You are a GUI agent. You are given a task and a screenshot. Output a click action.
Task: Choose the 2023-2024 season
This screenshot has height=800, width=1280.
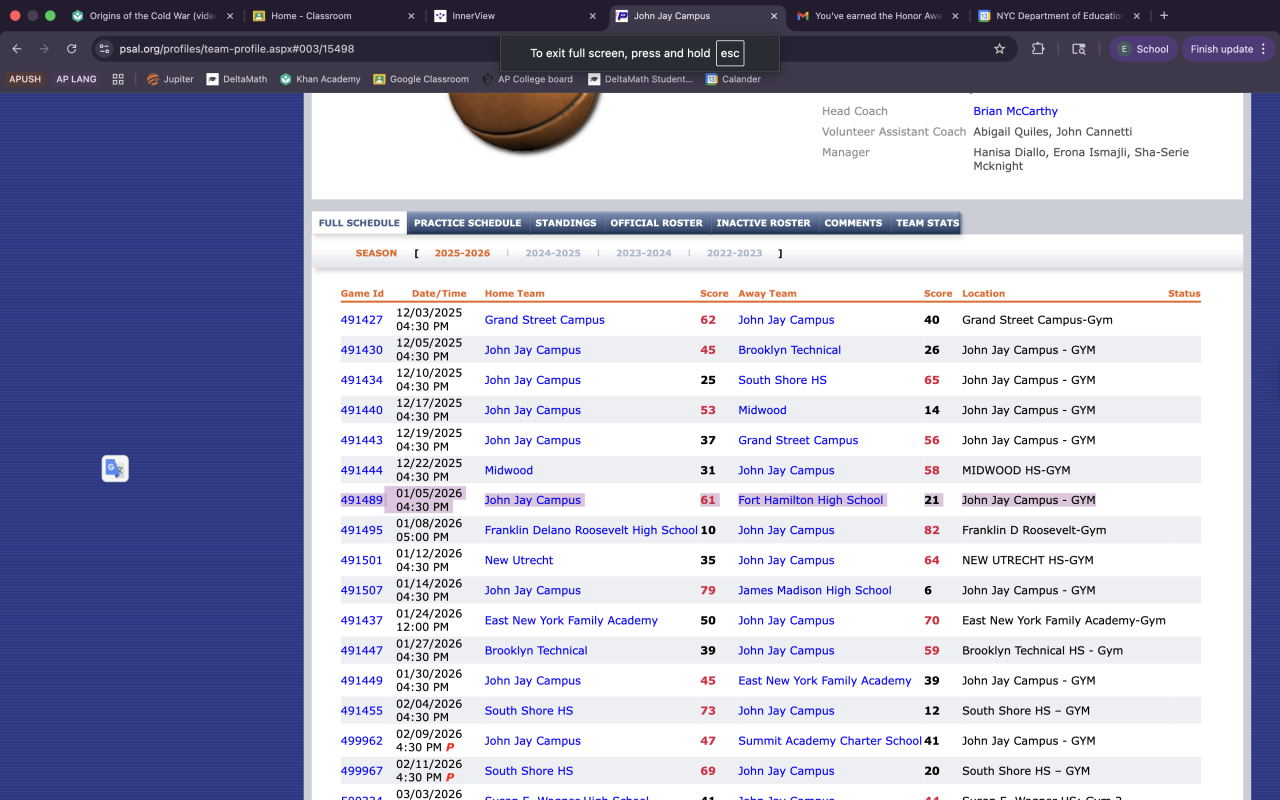[644, 253]
